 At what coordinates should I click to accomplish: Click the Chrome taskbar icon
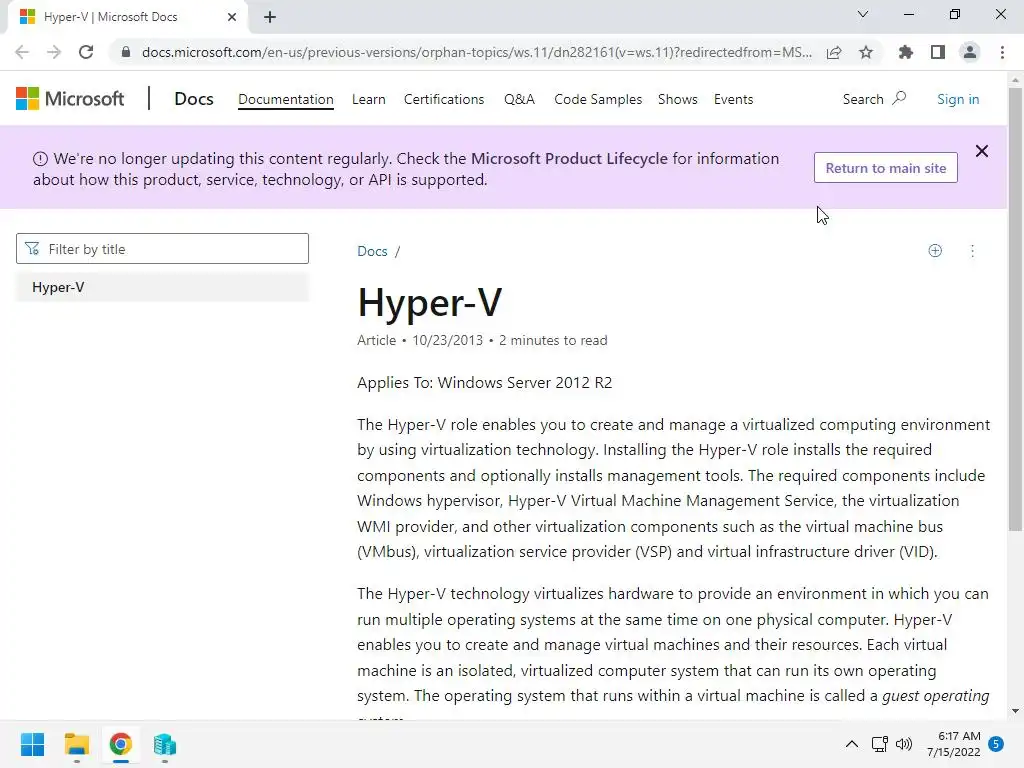(x=121, y=744)
